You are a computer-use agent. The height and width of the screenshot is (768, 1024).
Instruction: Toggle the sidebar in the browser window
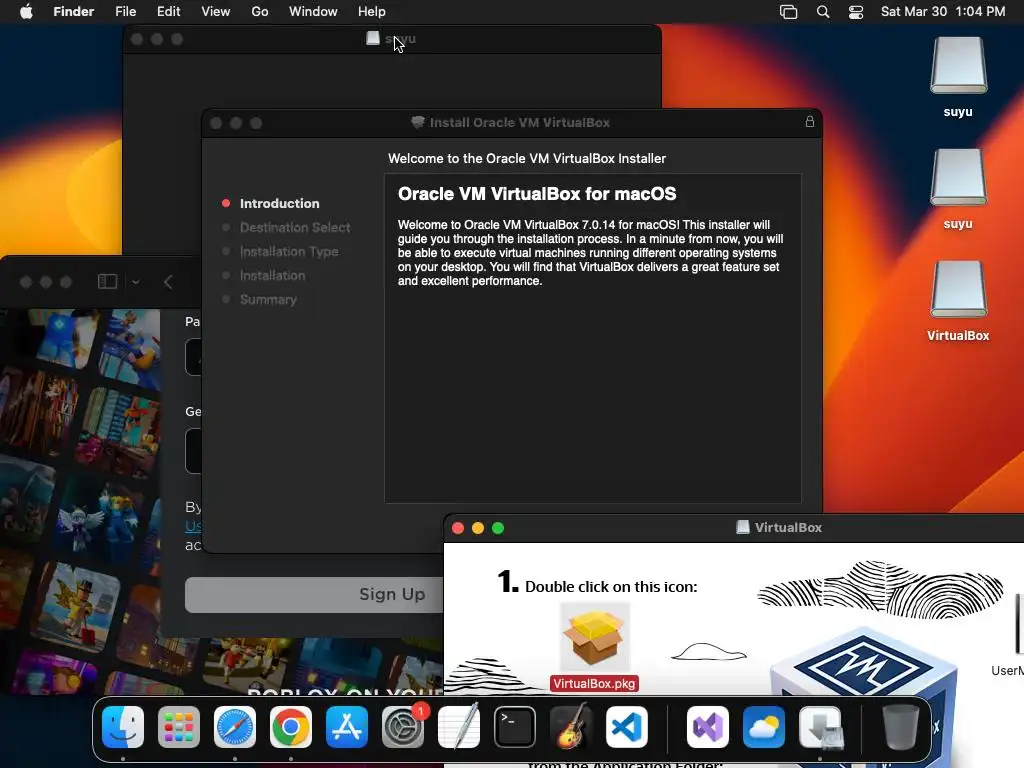click(108, 281)
